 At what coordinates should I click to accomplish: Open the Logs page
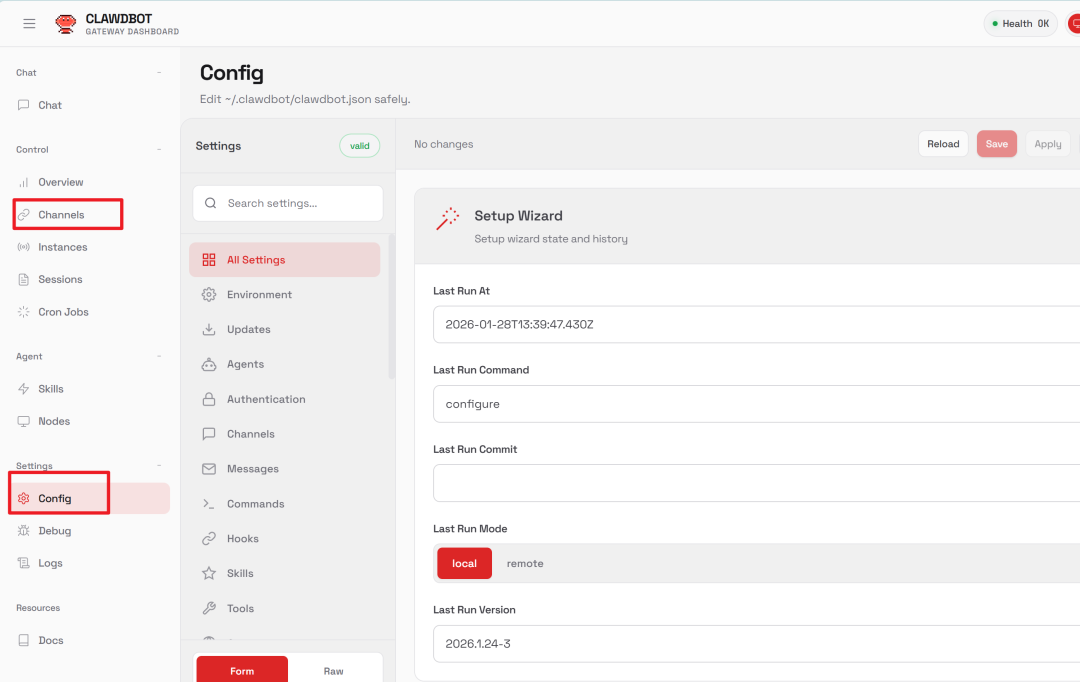coord(90,563)
